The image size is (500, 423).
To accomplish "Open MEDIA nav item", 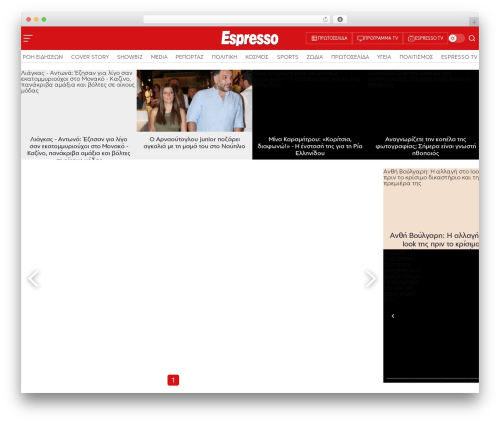I will 159,57.
